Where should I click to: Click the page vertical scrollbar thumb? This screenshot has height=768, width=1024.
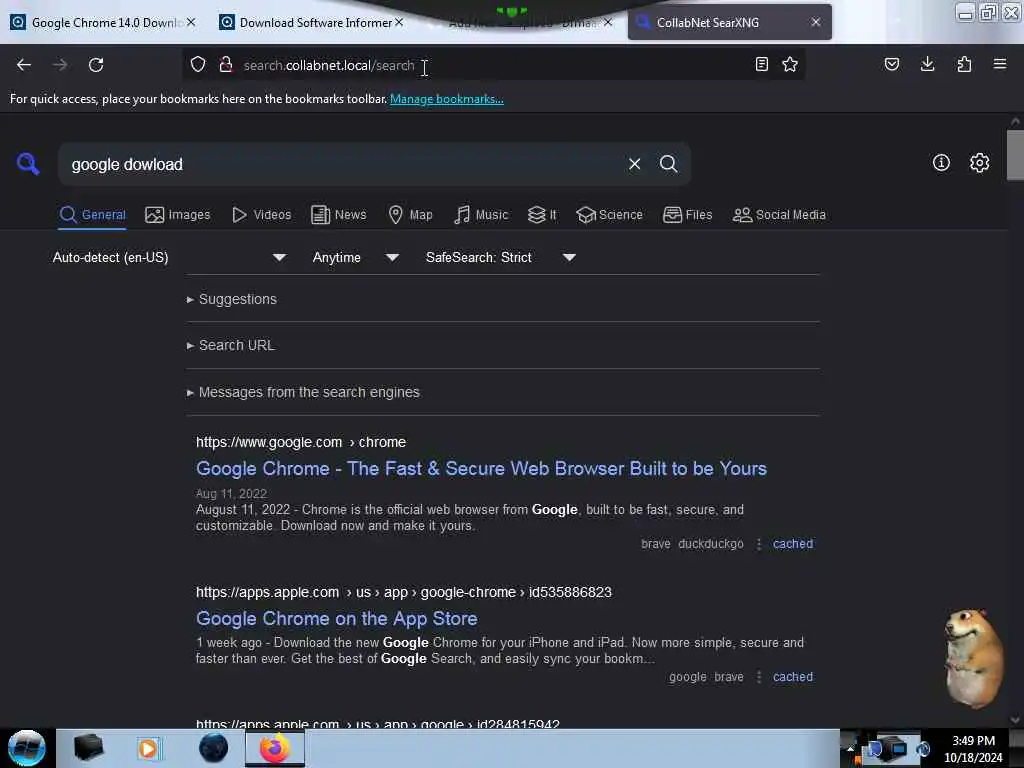(1015, 155)
